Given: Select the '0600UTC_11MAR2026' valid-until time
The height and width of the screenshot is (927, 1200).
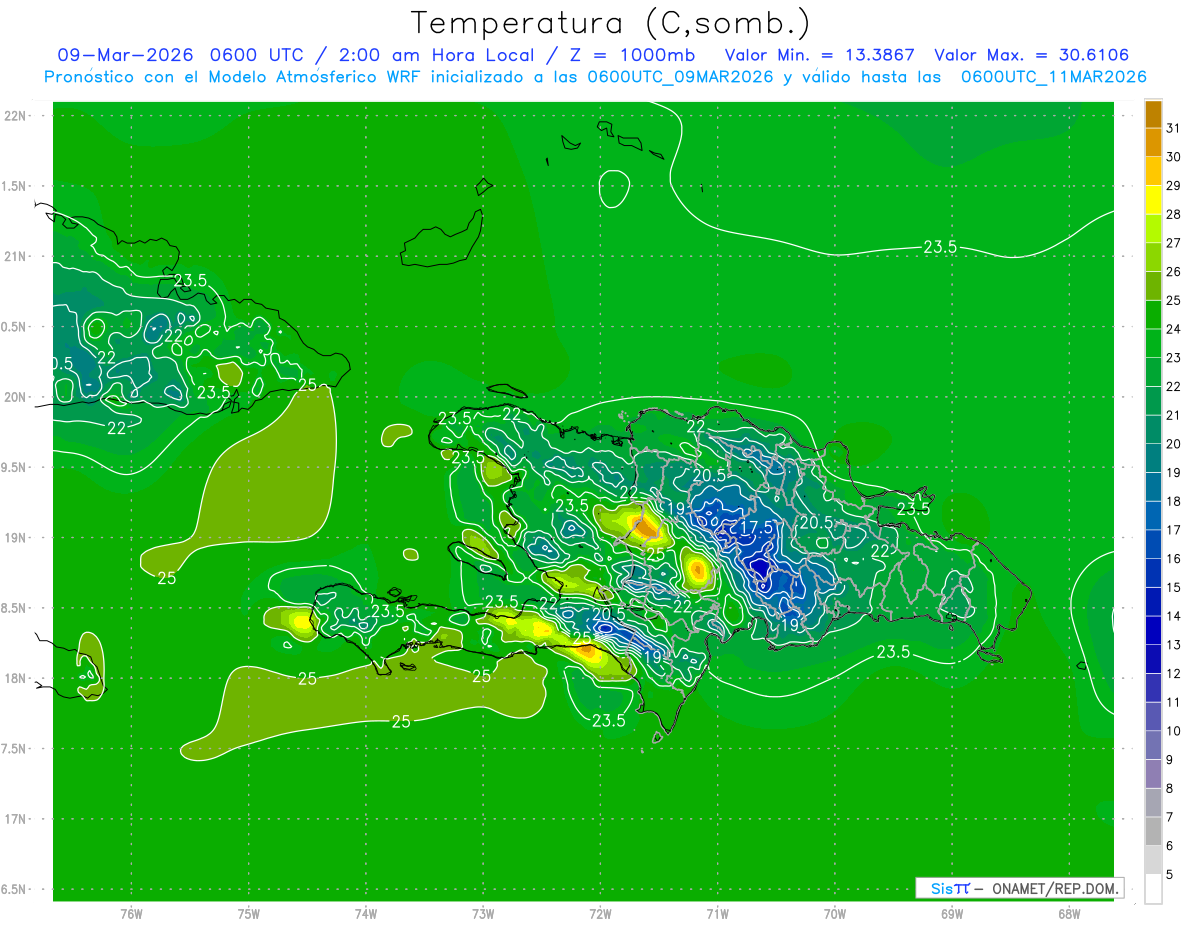Looking at the screenshot, I should pos(1053,76).
